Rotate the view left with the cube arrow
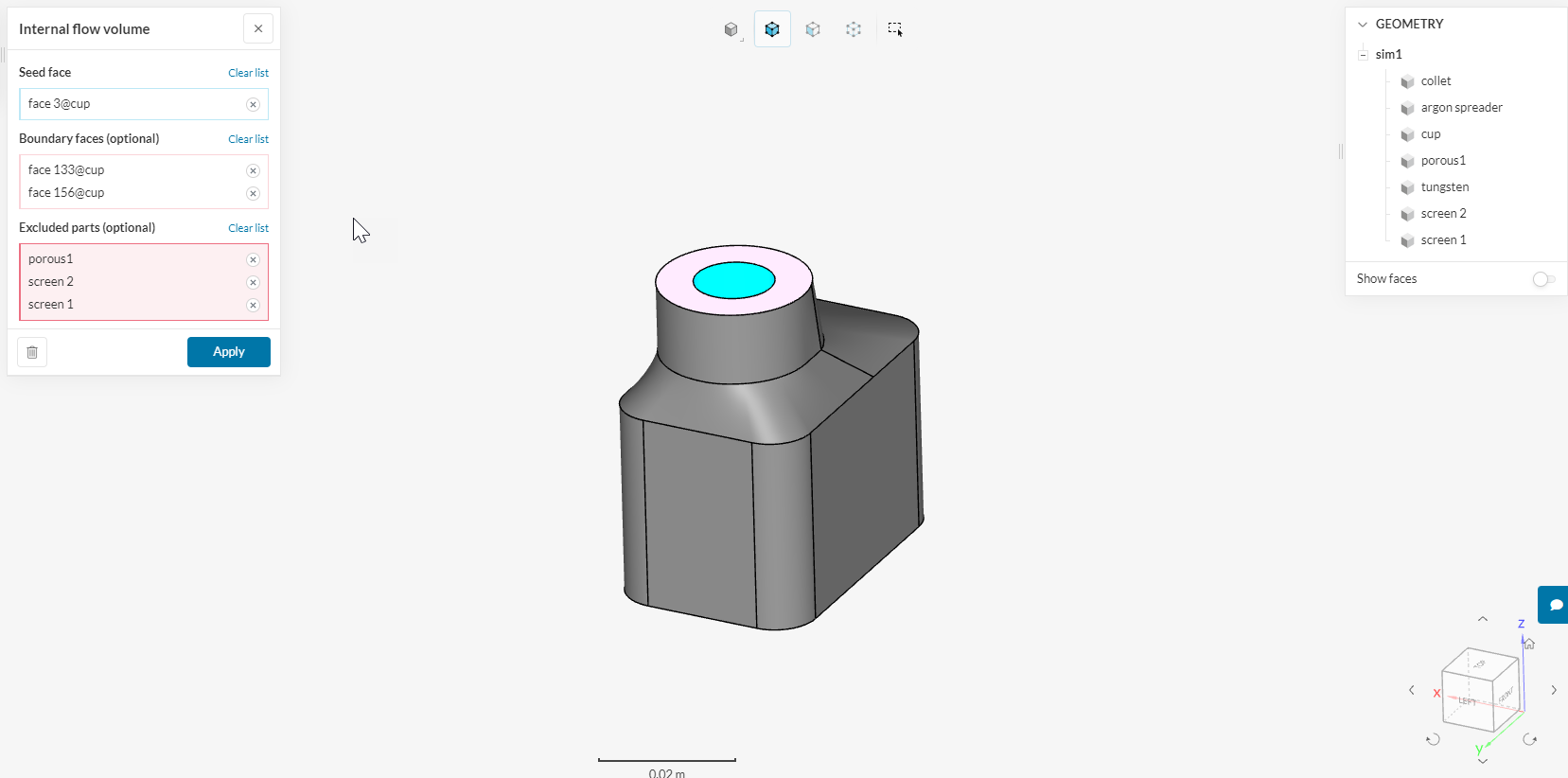This screenshot has height=778, width=1568. 1412,690
